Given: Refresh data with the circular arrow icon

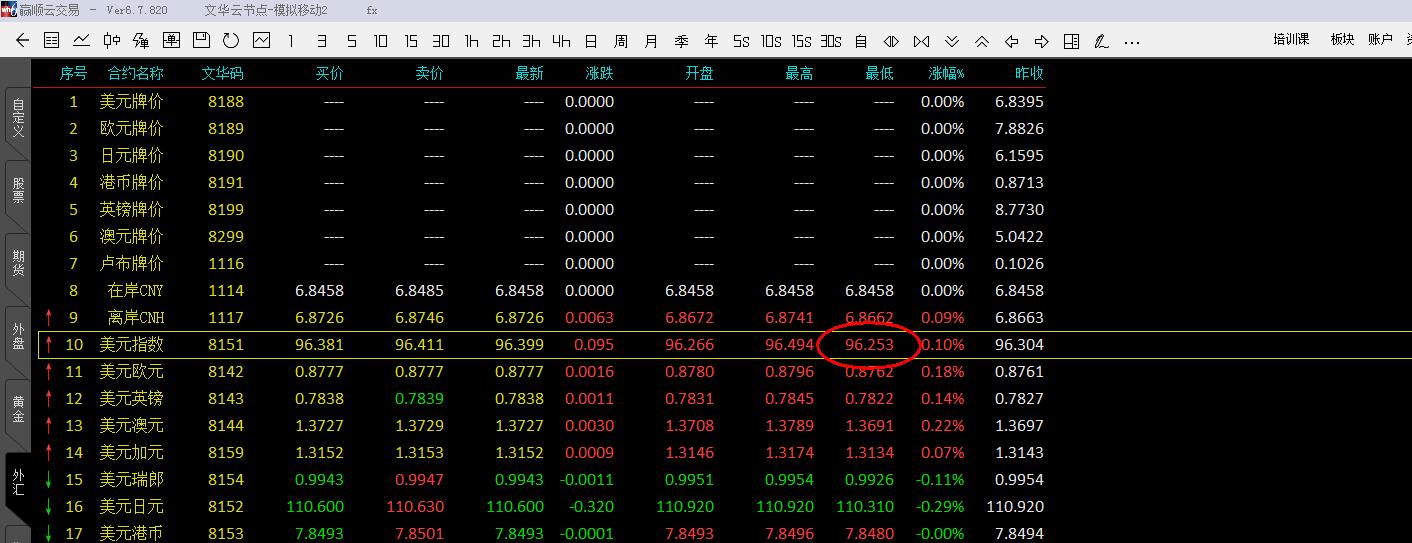Looking at the screenshot, I should 231,41.
